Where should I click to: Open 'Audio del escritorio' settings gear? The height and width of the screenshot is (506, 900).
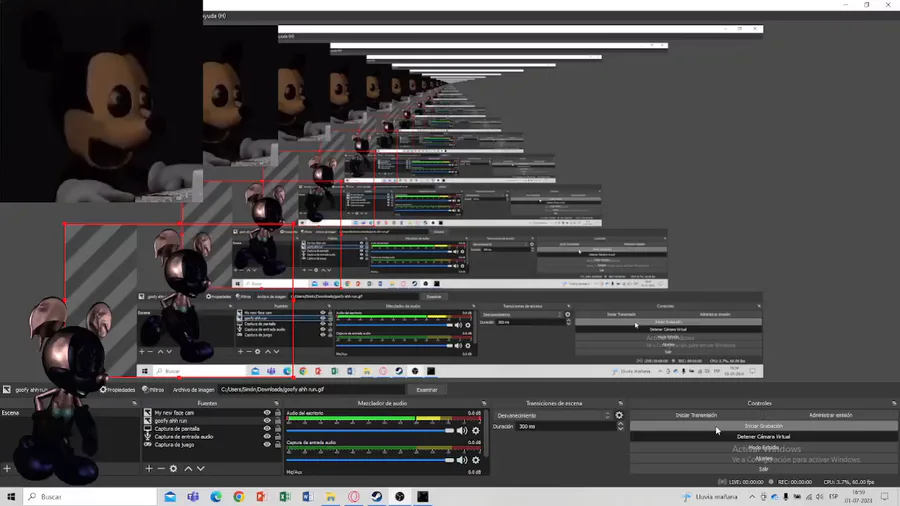(x=476, y=430)
